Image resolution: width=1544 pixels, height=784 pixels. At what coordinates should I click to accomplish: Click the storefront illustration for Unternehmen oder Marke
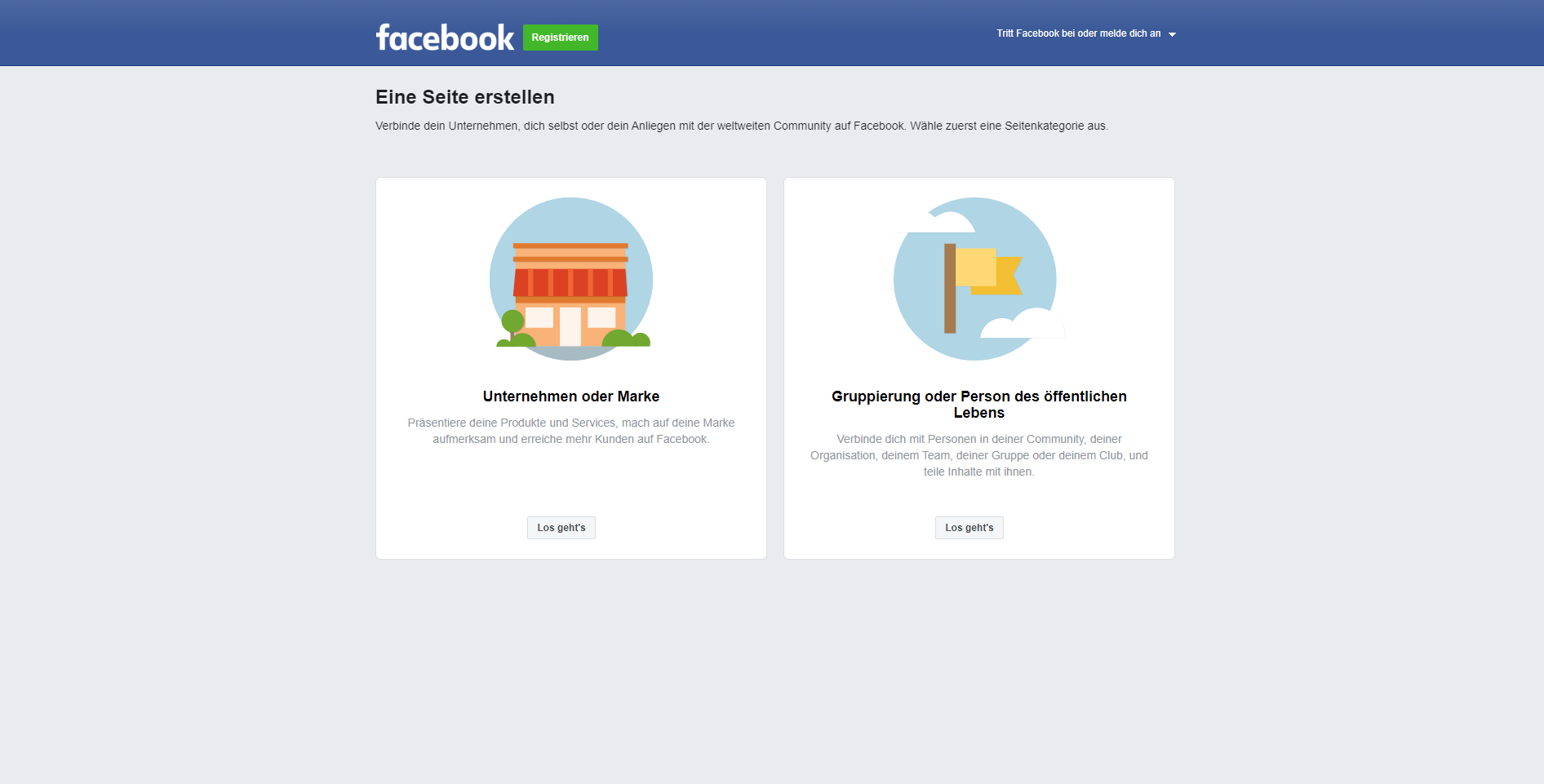tap(571, 279)
